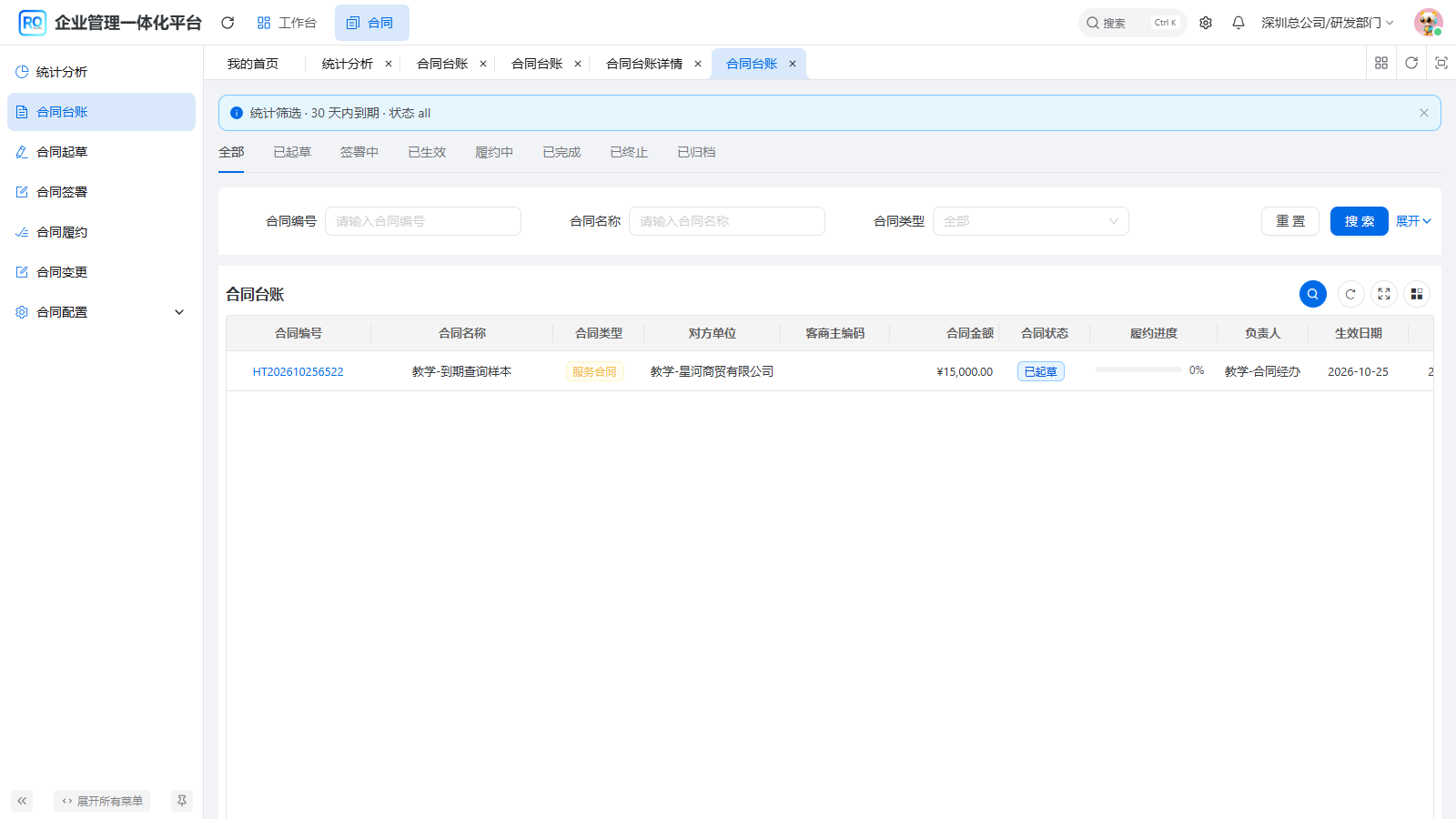Close the 统计分析 tab
Screen dimensions: 1456x819
tap(389, 64)
